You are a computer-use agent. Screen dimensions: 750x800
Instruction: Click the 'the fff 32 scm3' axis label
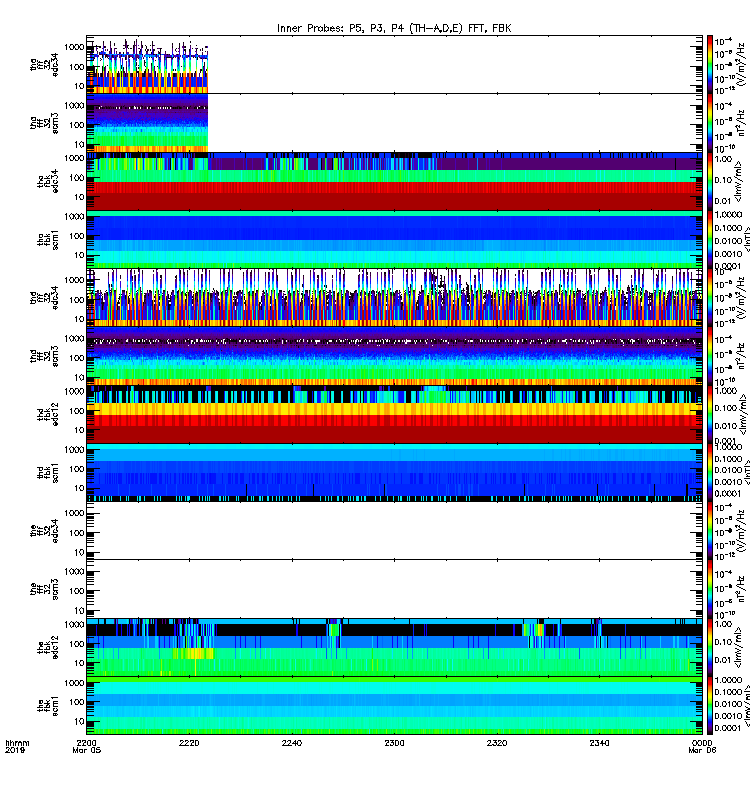pos(44,589)
